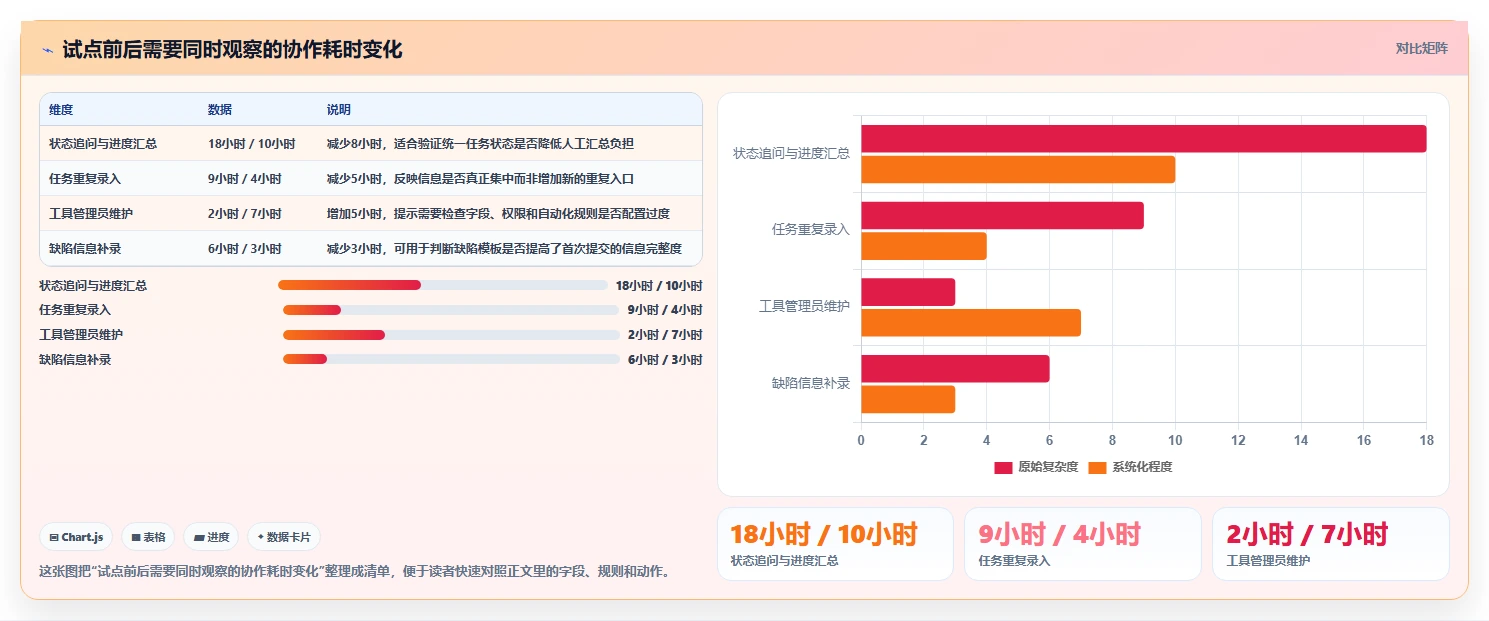Viewport: 1489px width, 621px height.
Task: Click chart axis label 工具管理员维护
Action: (804, 306)
